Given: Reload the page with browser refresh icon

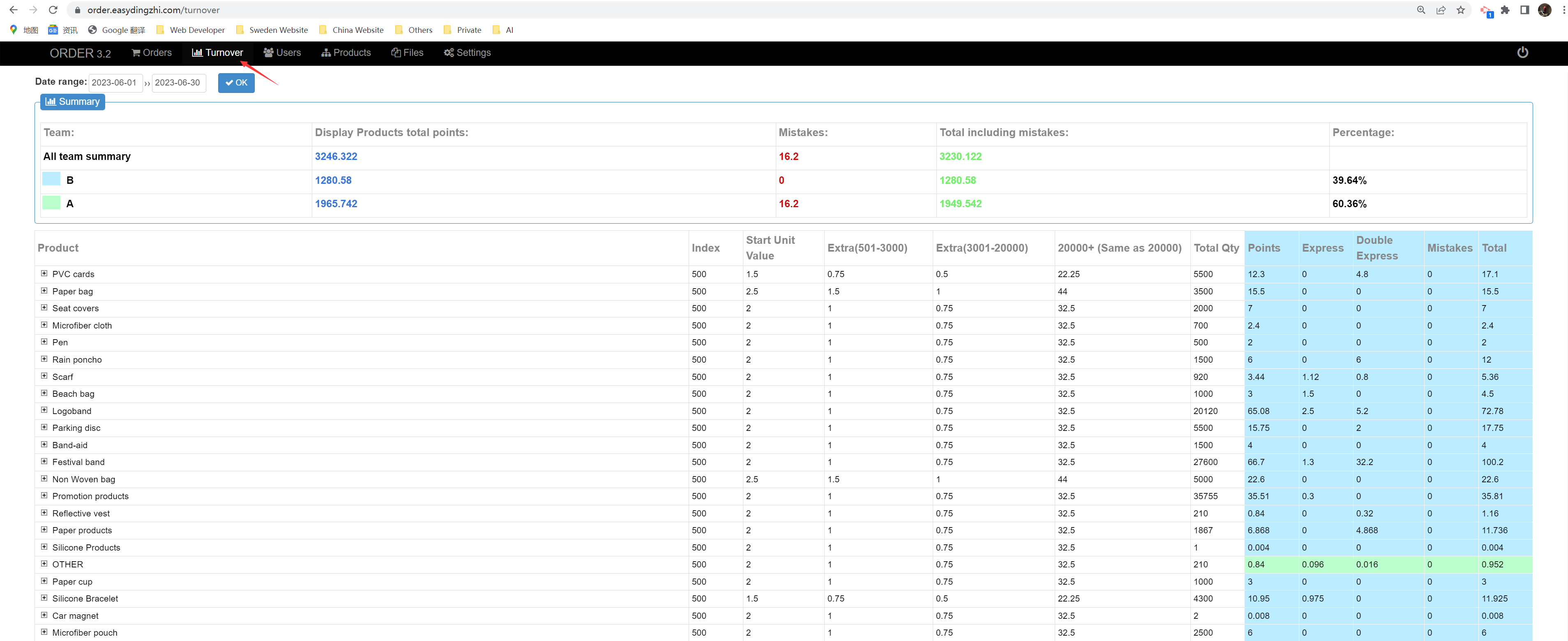Looking at the screenshot, I should [53, 10].
